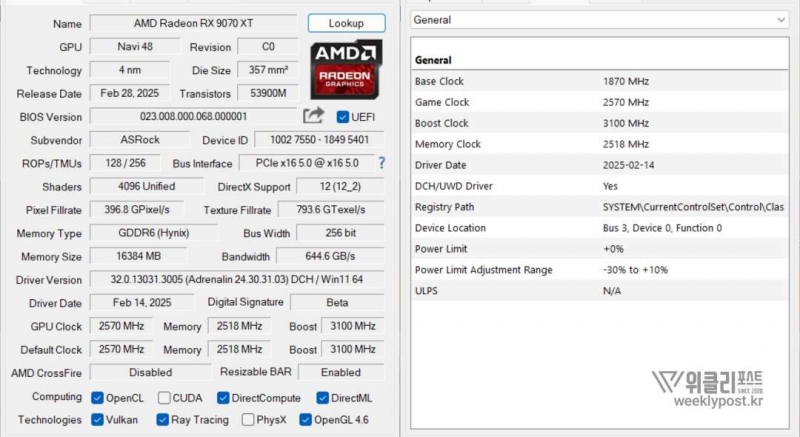
Task: Toggle the Ray Tracing checkbox
Action: pos(165,420)
